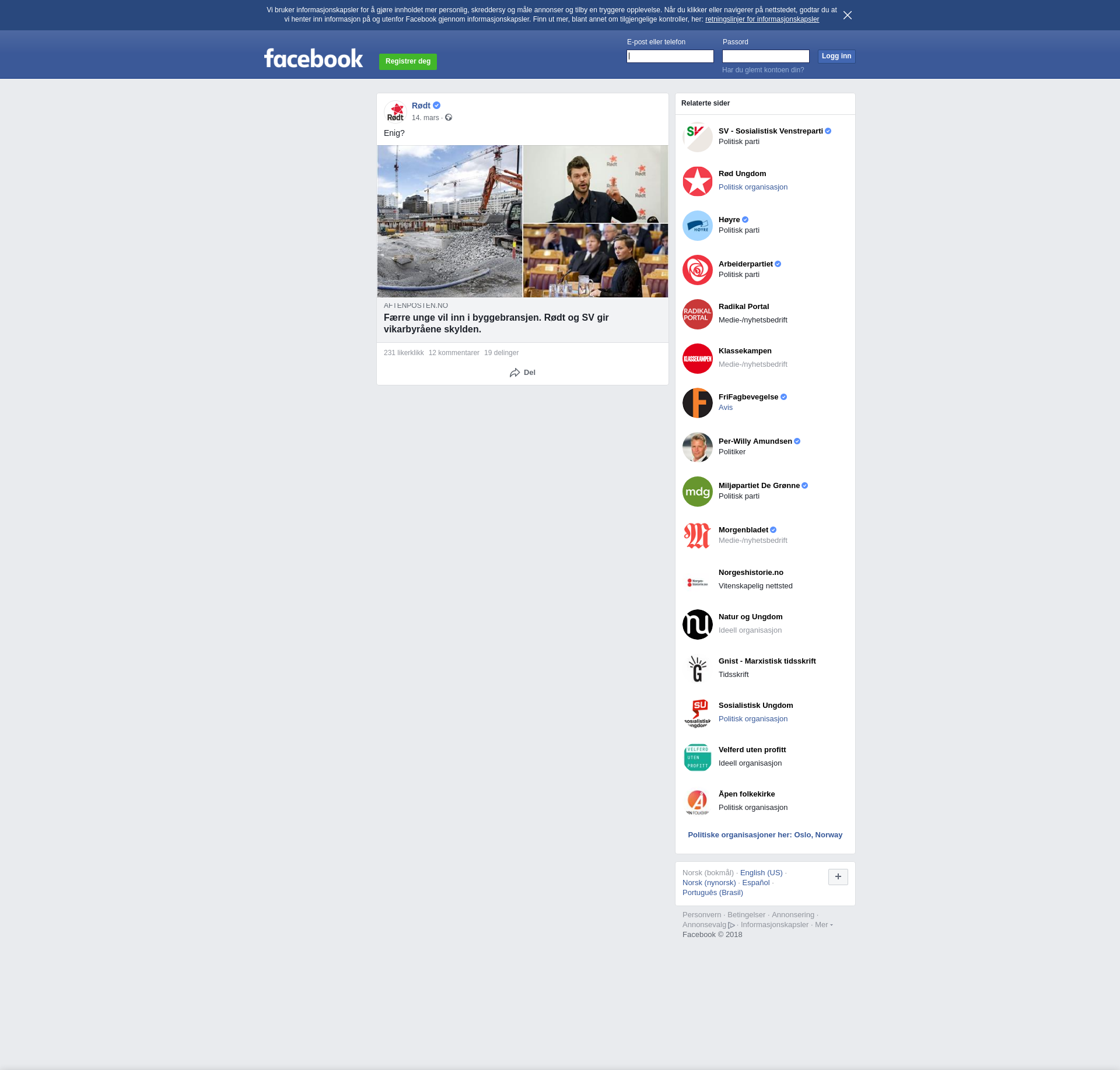
Task: Click the Registrer deg button
Action: click(x=408, y=61)
